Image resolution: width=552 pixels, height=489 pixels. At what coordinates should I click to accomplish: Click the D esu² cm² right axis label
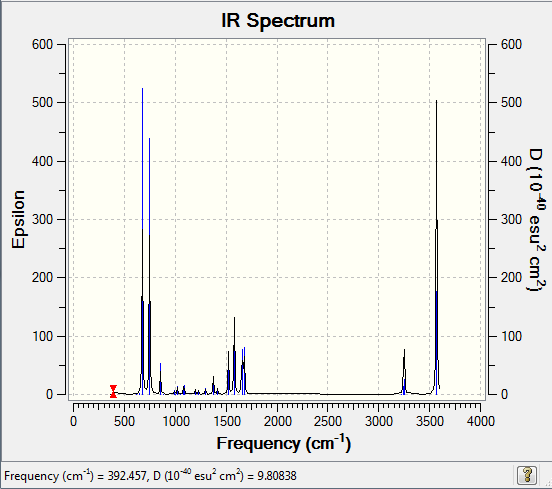[537, 220]
